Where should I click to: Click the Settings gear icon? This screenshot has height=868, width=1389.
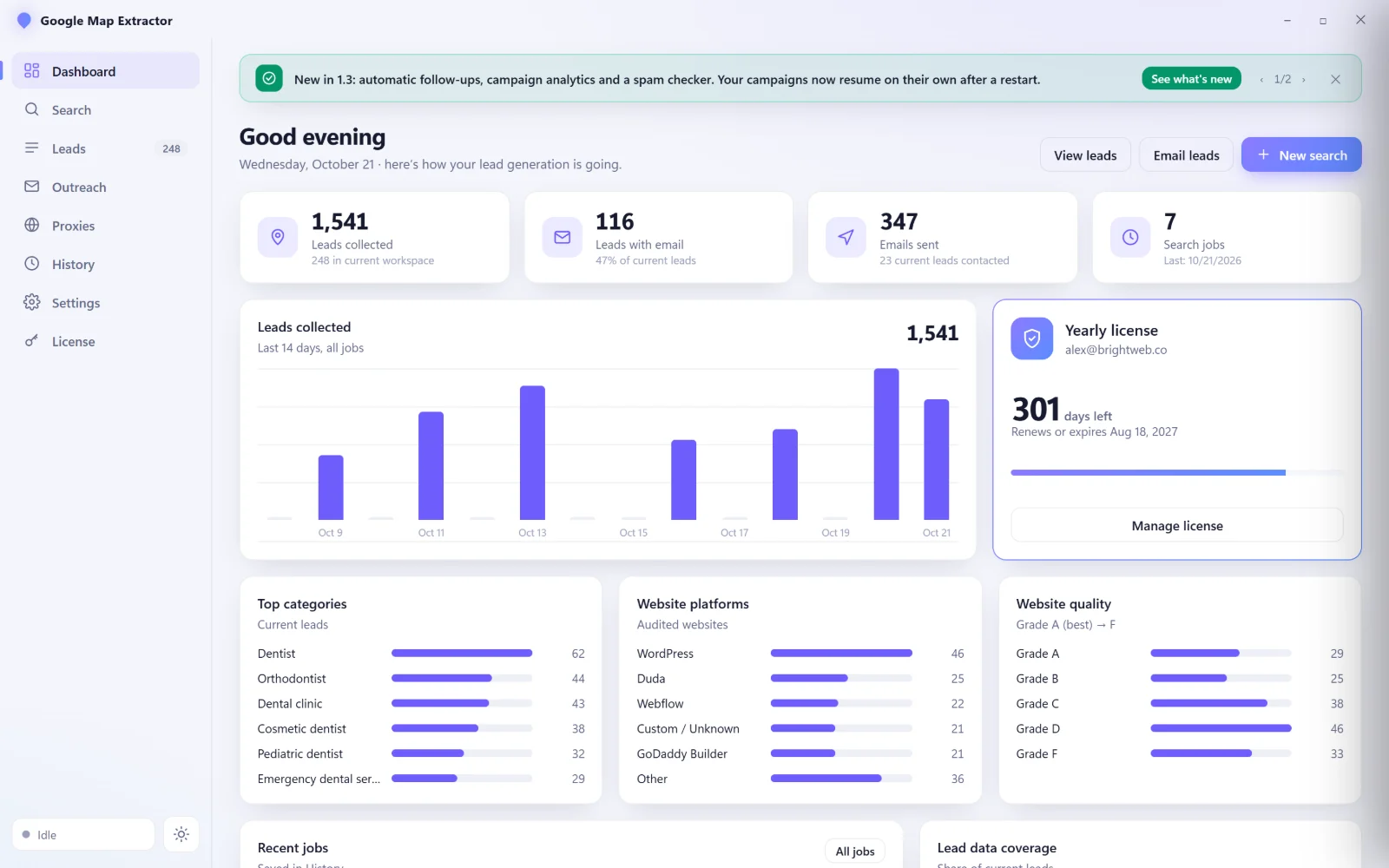tap(32, 302)
